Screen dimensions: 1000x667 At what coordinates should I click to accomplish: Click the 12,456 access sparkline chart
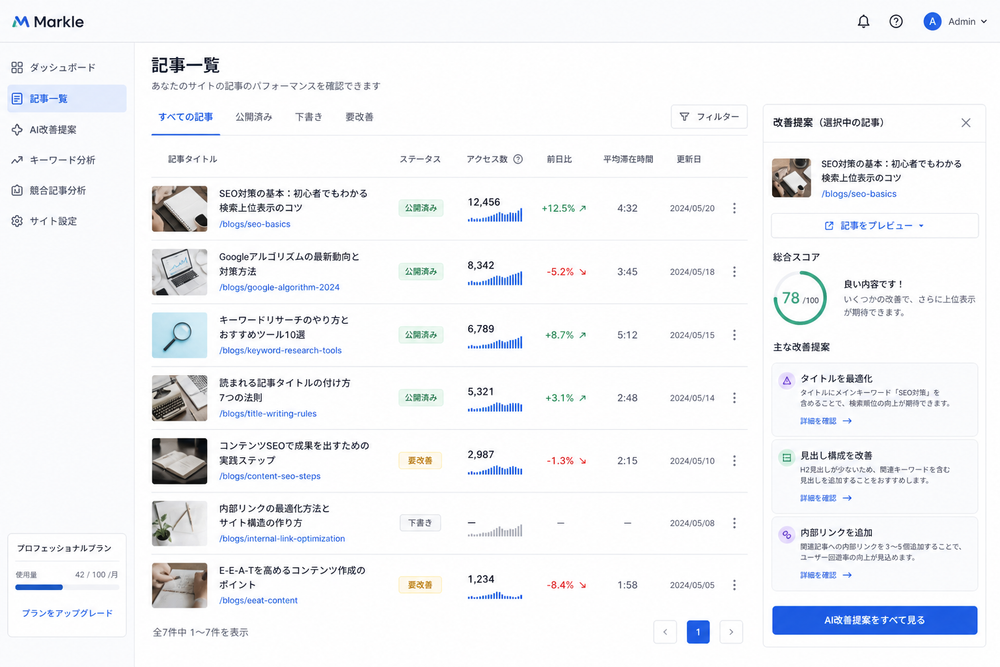tap(495, 216)
